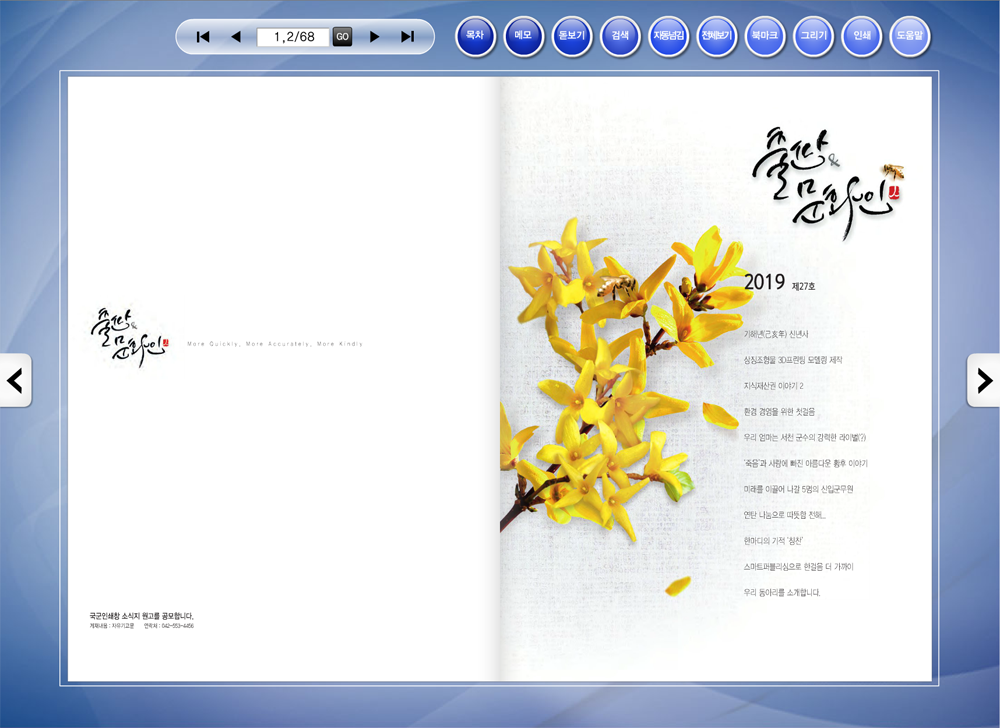Click contents entry '지식재산권 이야기 2'

click(773, 386)
